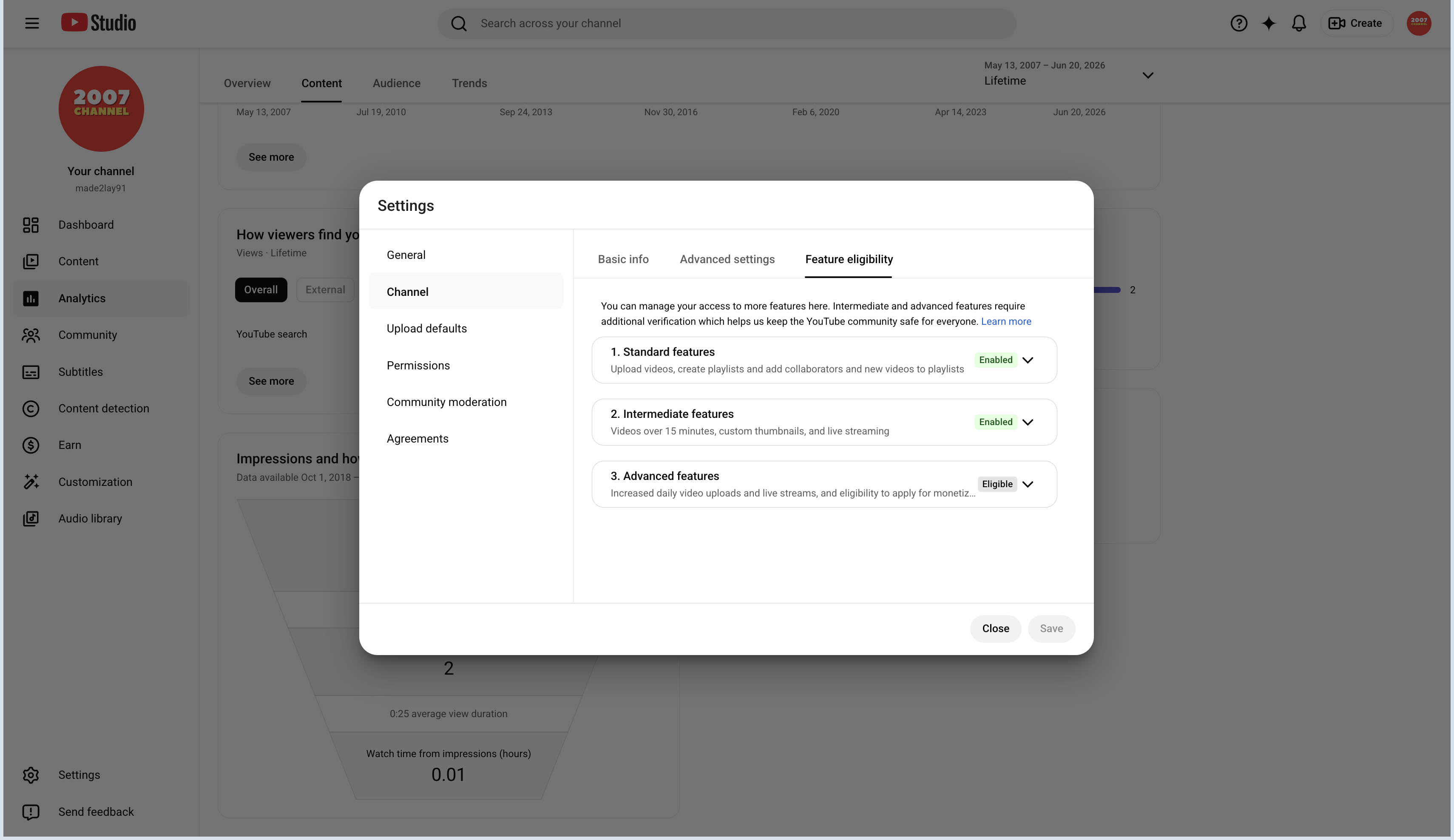Image resolution: width=1454 pixels, height=840 pixels.
Task: Focus the Search across your channel field
Action: pyautogui.click(x=727, y=24)
